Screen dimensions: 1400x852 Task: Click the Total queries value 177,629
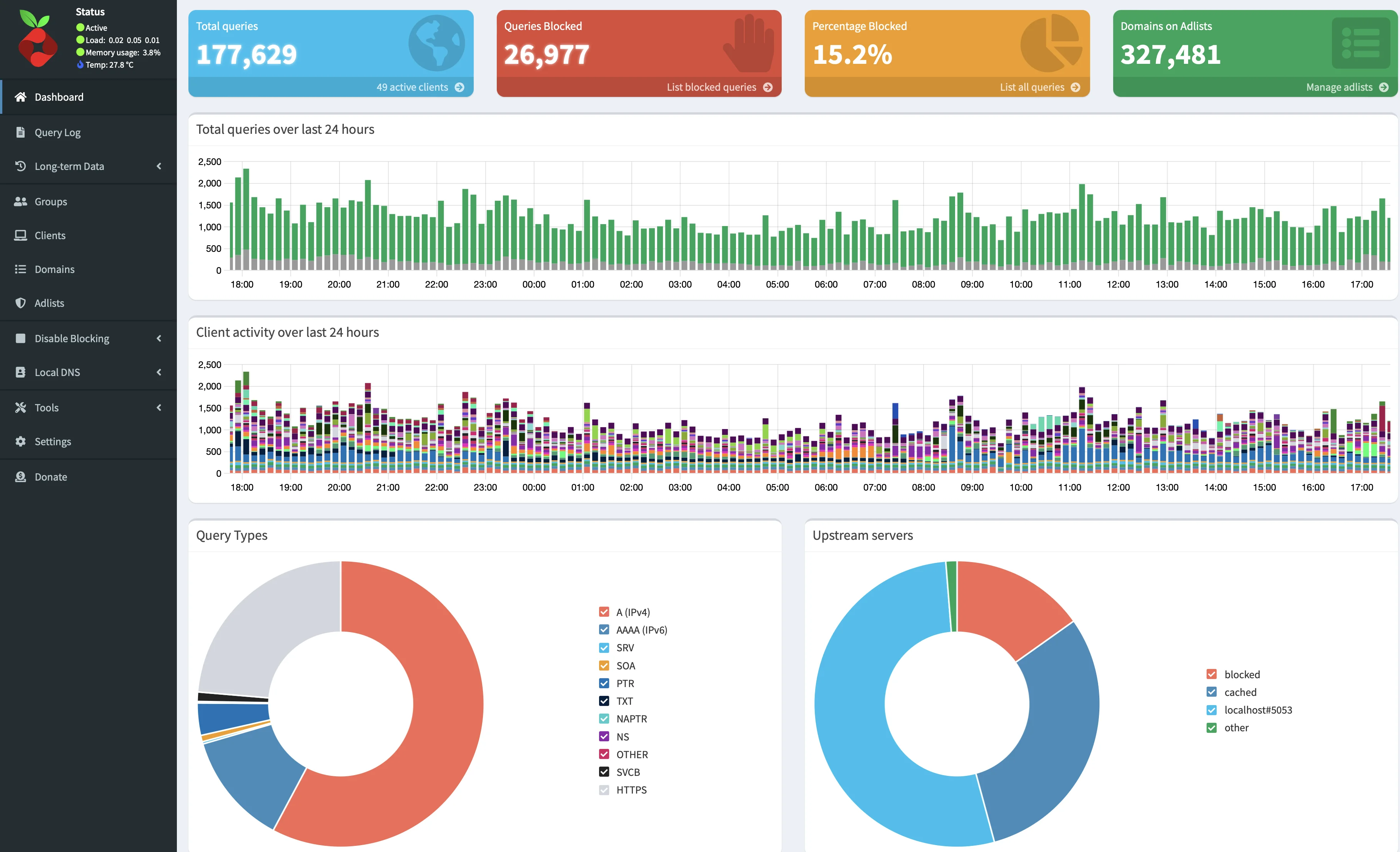246,55
